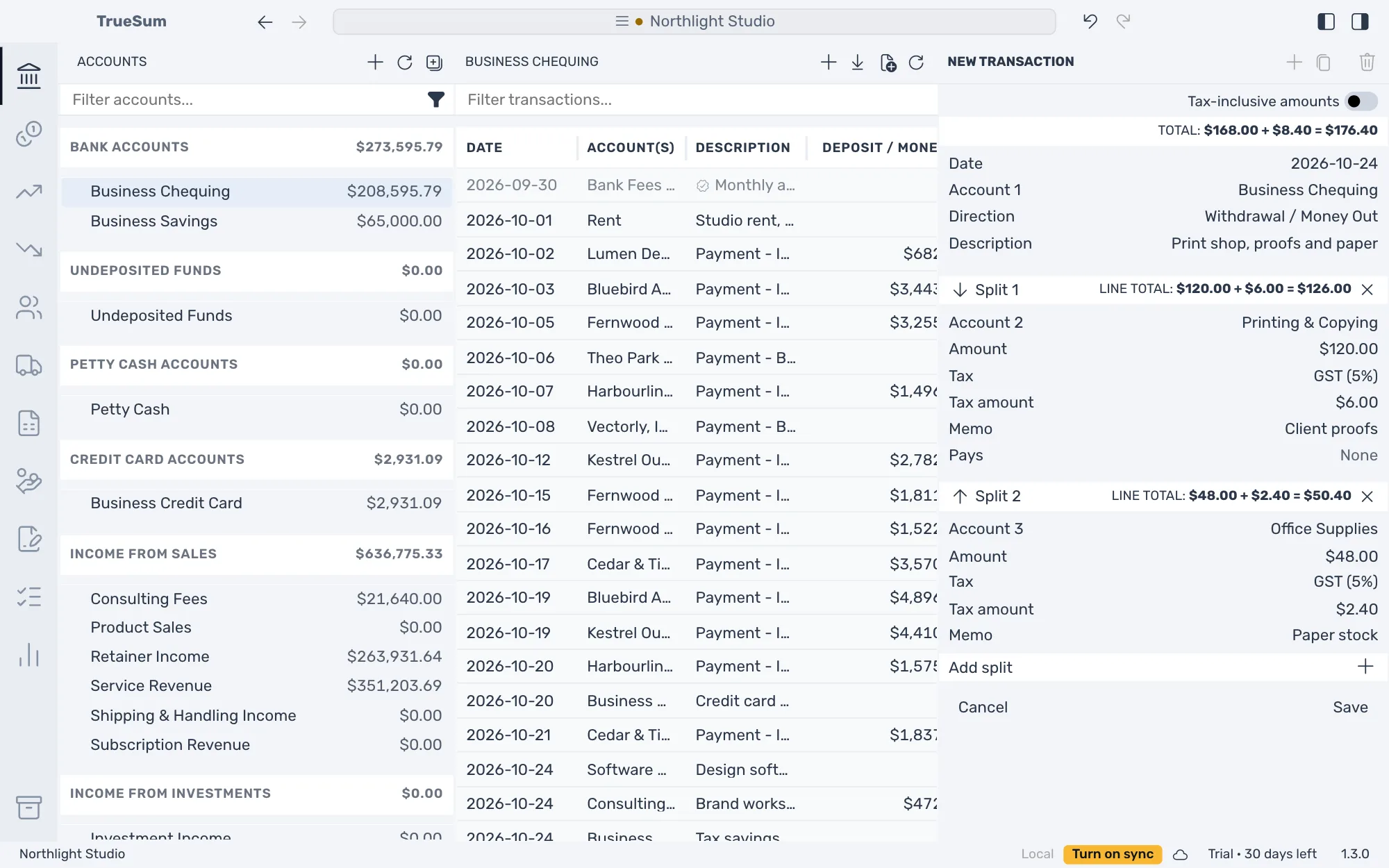Select Business Savings account
Screen dimensions: 1389x868
tap(257, 222)
